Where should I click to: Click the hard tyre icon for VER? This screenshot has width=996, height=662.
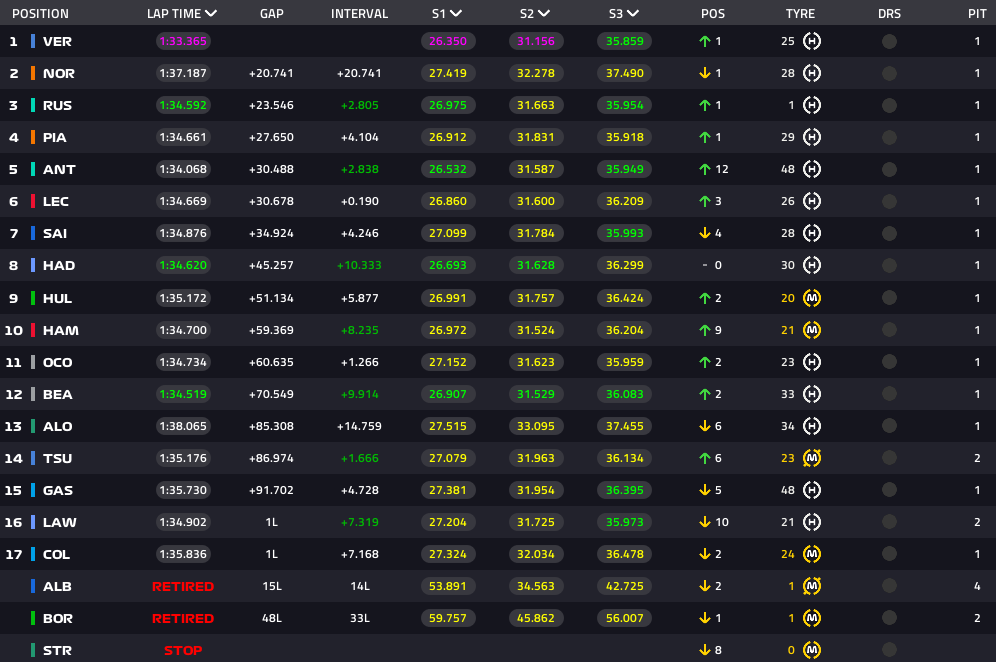click(x=812, y=41)
